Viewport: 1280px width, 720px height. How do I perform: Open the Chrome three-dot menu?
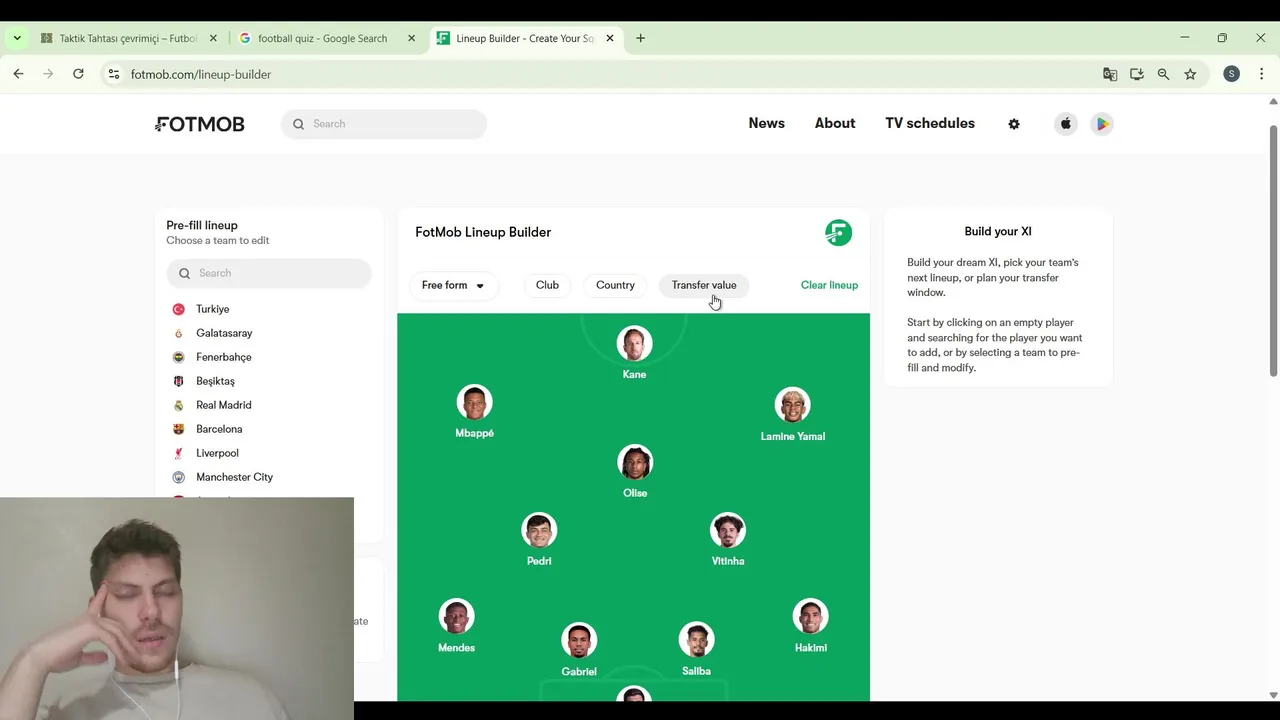coord(1261,74)
